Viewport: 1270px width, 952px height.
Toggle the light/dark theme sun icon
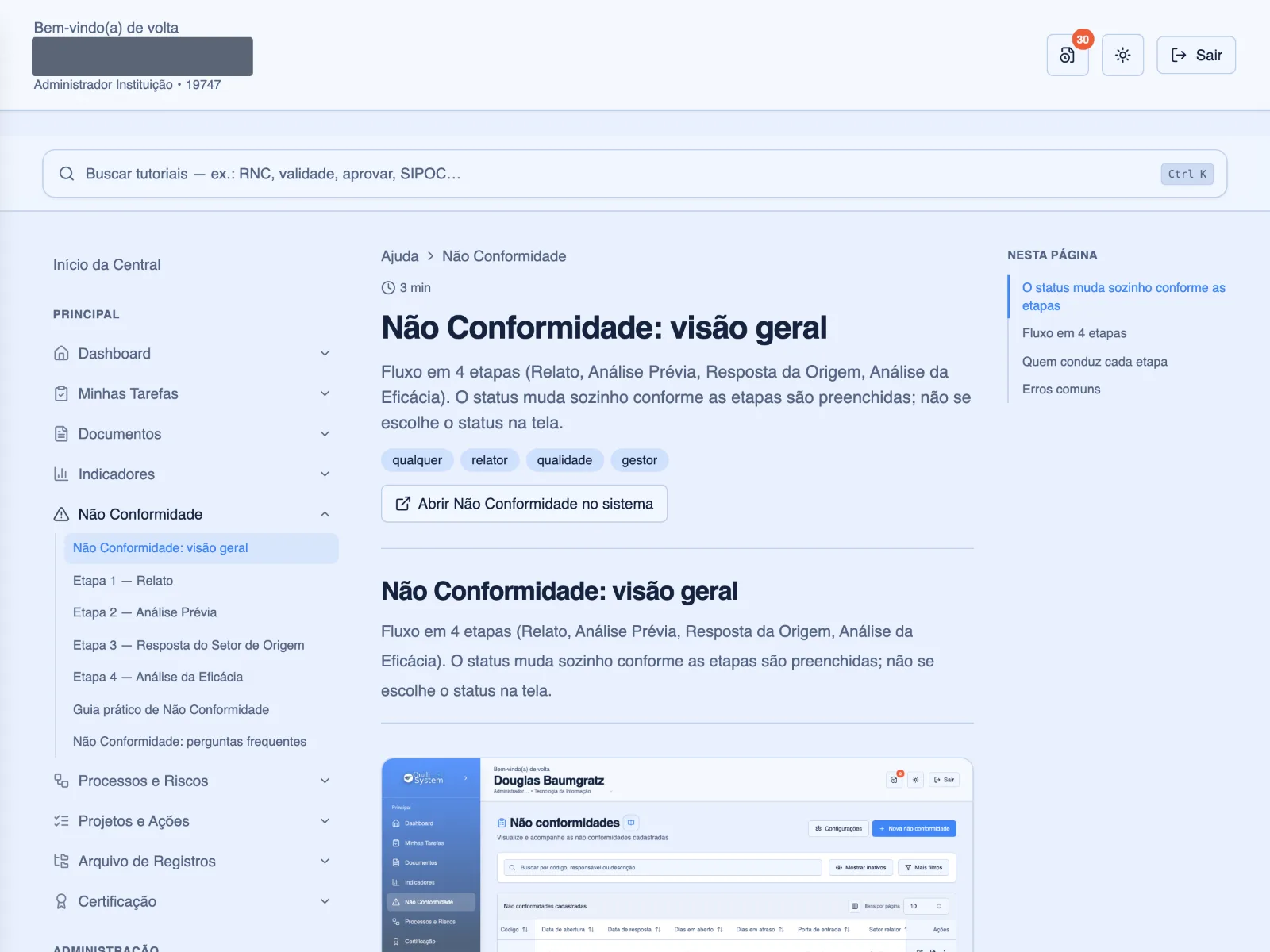1122,55
